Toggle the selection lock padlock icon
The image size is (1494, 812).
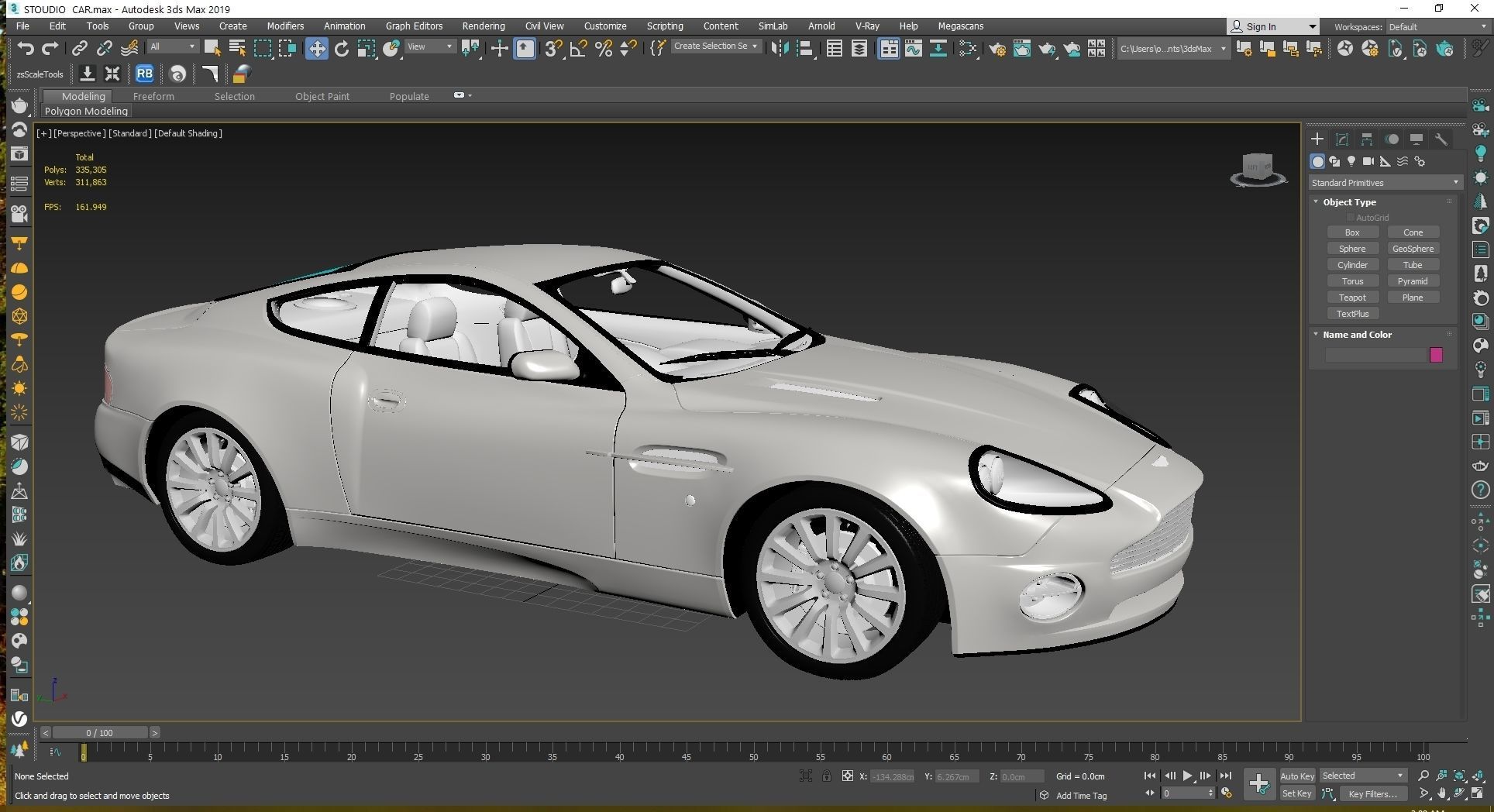[827, 776]
